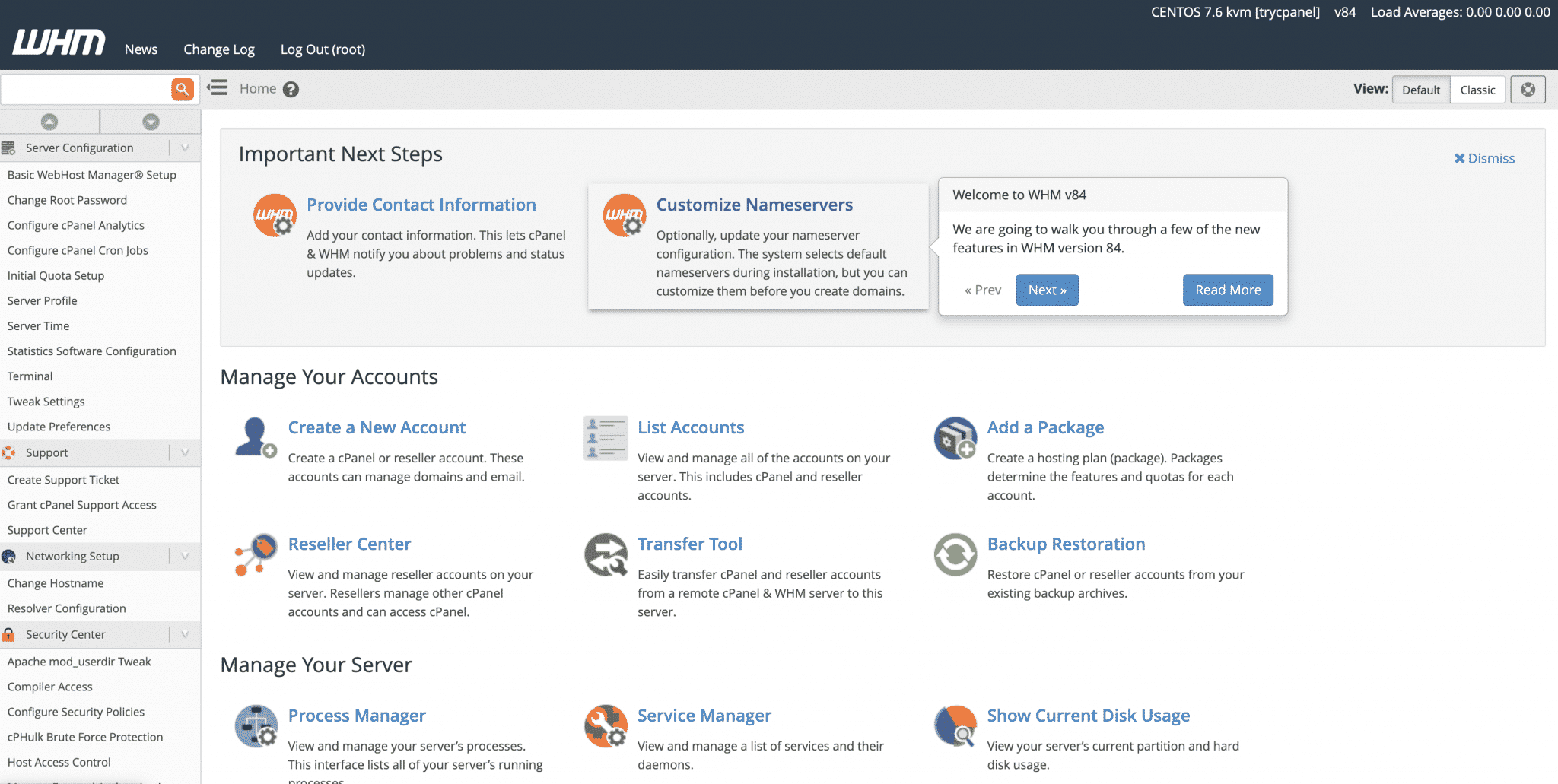Screen dimensions: 1558x784
Task: Click the orange search magnifier button
Action: pyautogui.click(x=183, y=89)
